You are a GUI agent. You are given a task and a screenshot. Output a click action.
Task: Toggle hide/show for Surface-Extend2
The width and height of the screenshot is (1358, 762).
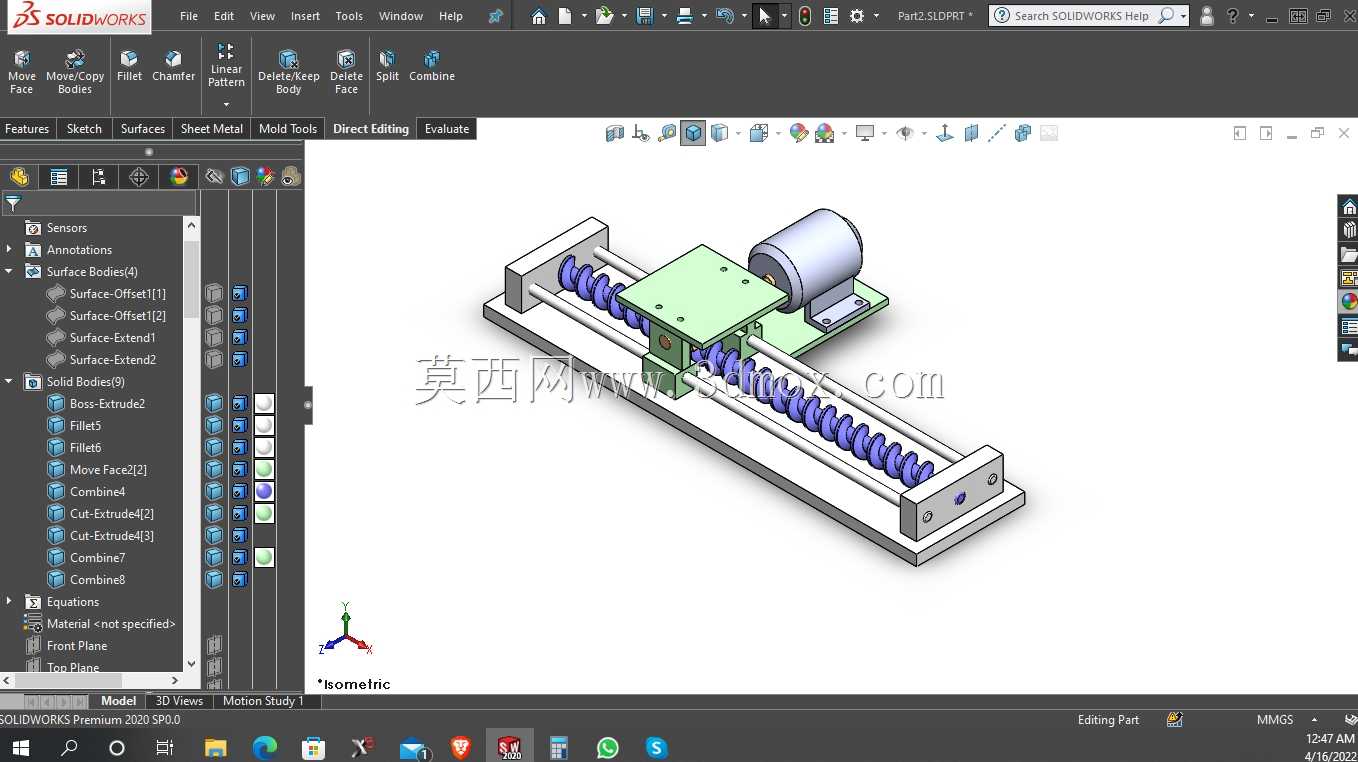214,359
